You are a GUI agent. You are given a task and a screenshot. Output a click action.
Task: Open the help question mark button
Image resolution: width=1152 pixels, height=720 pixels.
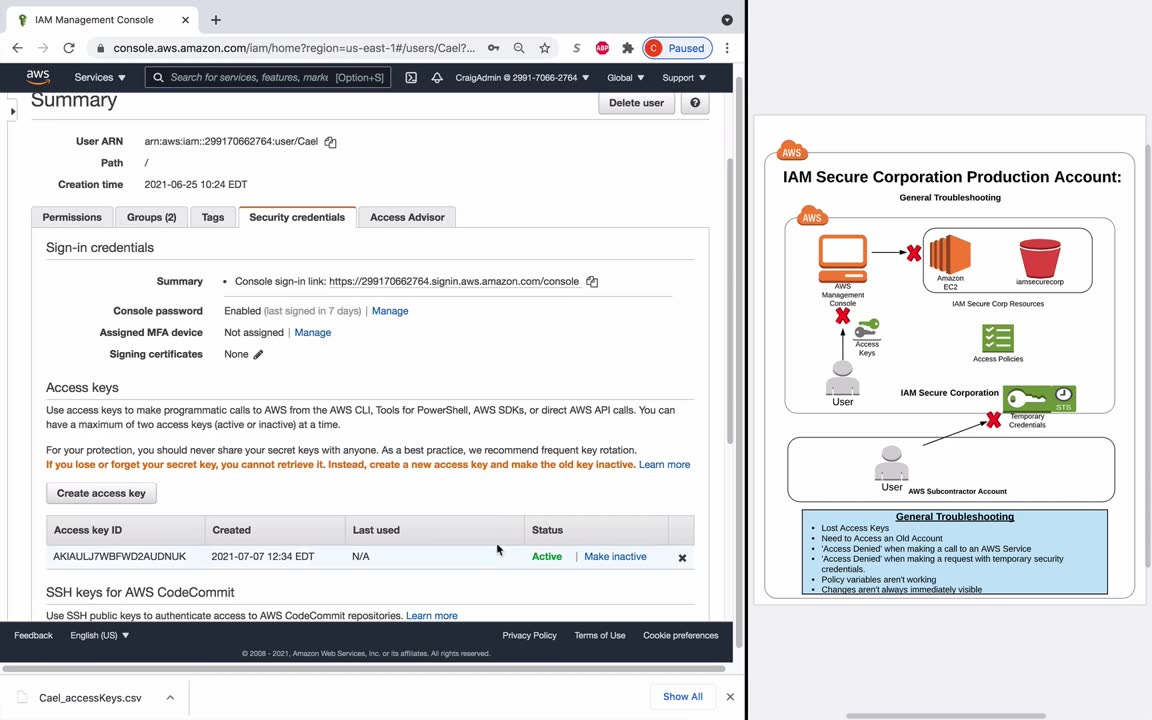pos(695,103)
